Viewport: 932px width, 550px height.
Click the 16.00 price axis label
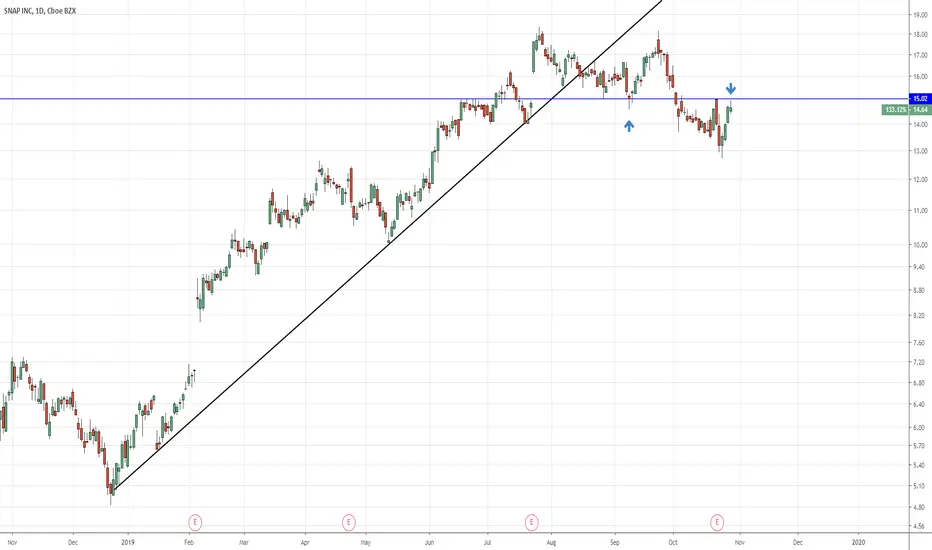[x=920, y=77]
